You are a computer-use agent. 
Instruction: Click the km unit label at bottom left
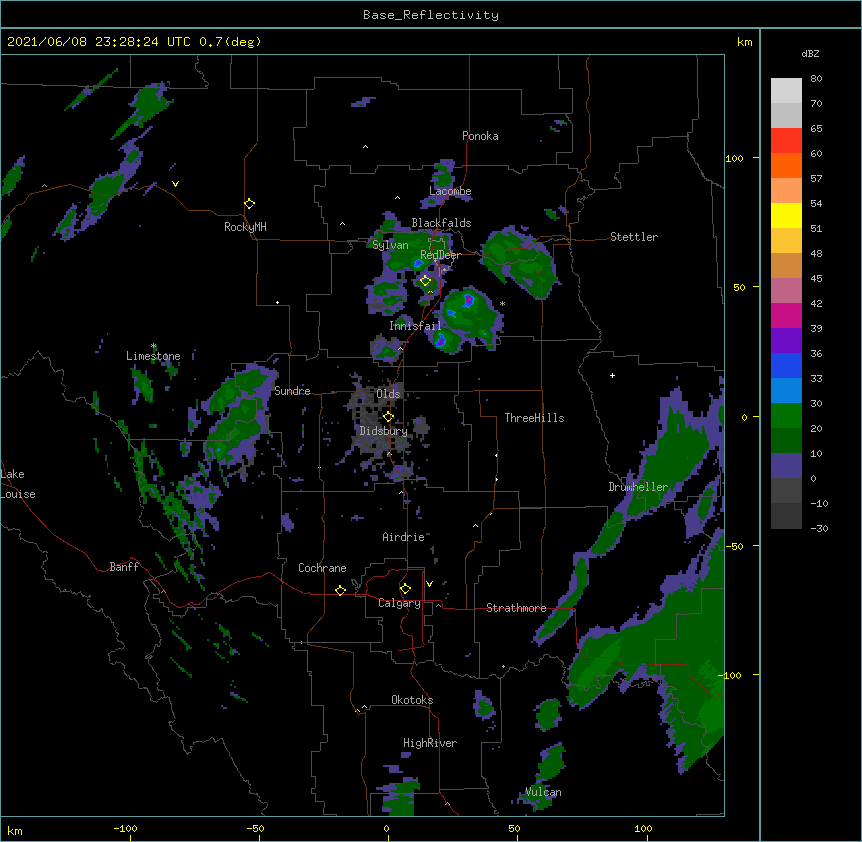click(15, 831)
